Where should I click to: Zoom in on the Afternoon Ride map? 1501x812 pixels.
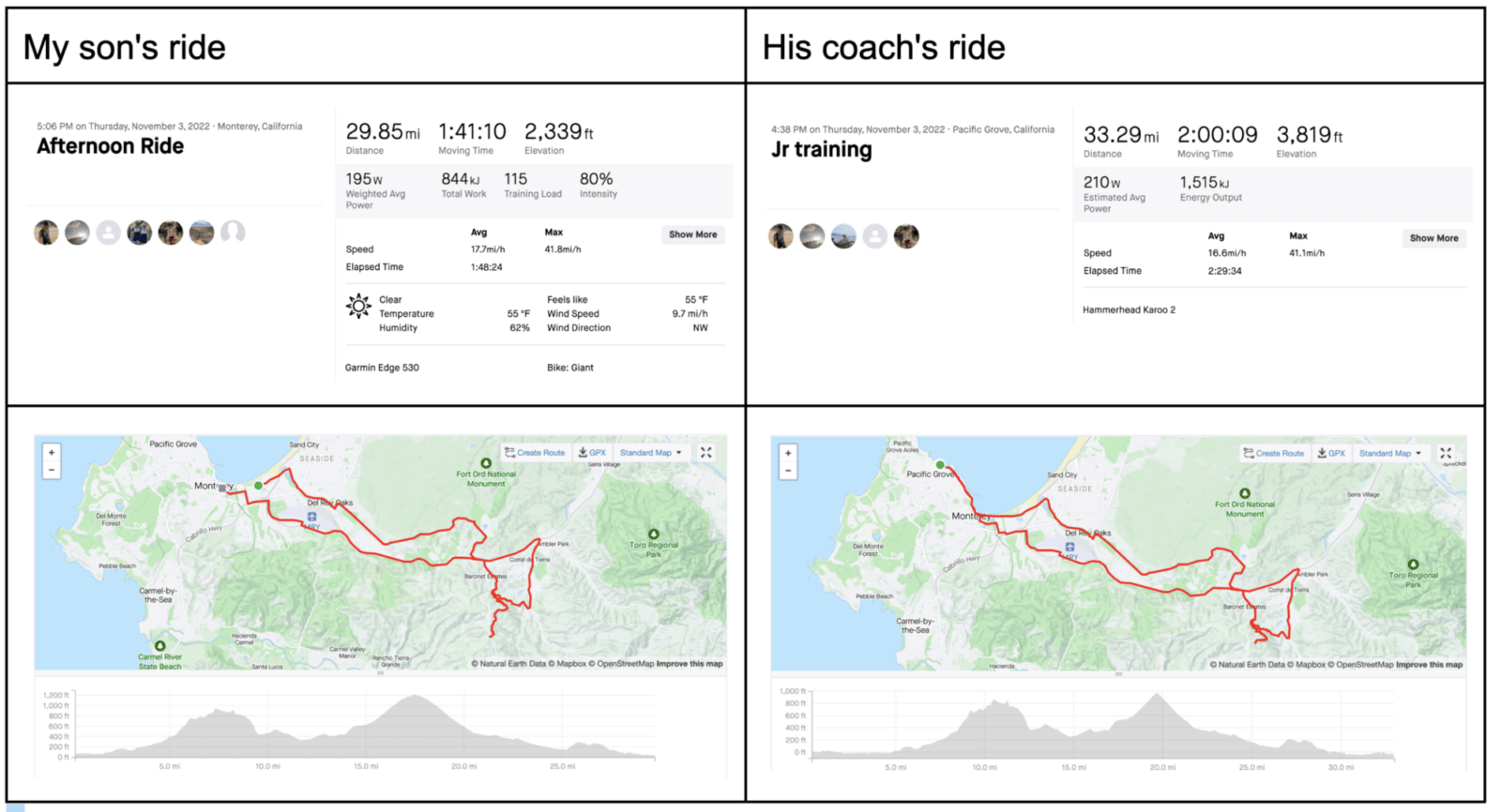click(52, 451)
